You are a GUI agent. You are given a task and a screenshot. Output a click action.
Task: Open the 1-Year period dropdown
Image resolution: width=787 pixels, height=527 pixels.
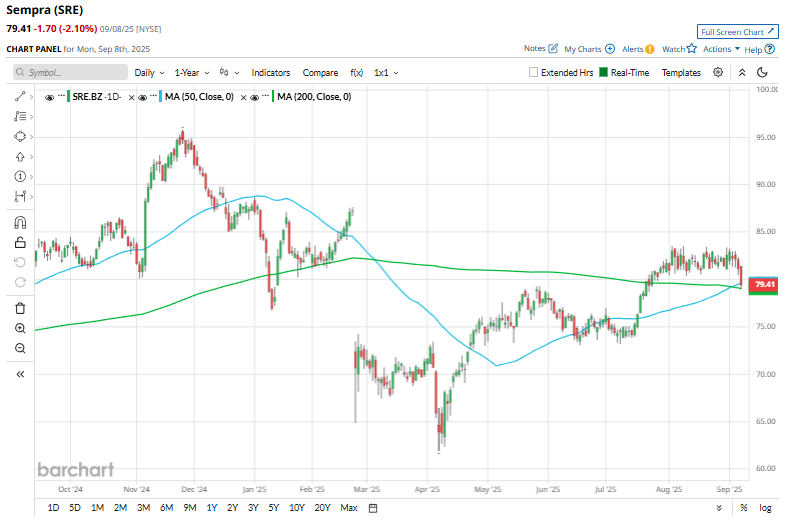click(x=192, y=73)
